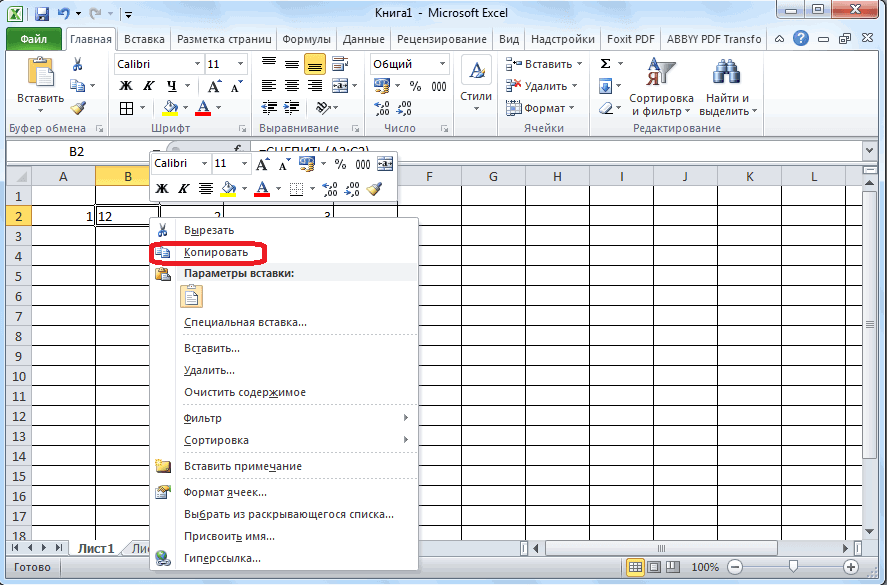887x585 pixels.
Task: Click the Cut scissors icon in ribbon
Action: coord(78,64)
